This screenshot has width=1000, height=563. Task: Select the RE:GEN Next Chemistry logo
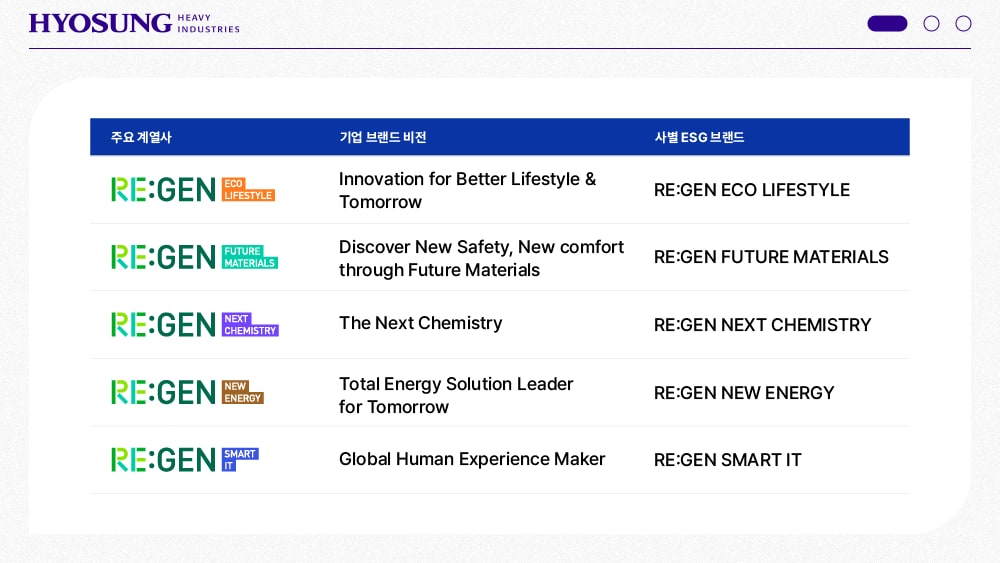tap(195, 325)
